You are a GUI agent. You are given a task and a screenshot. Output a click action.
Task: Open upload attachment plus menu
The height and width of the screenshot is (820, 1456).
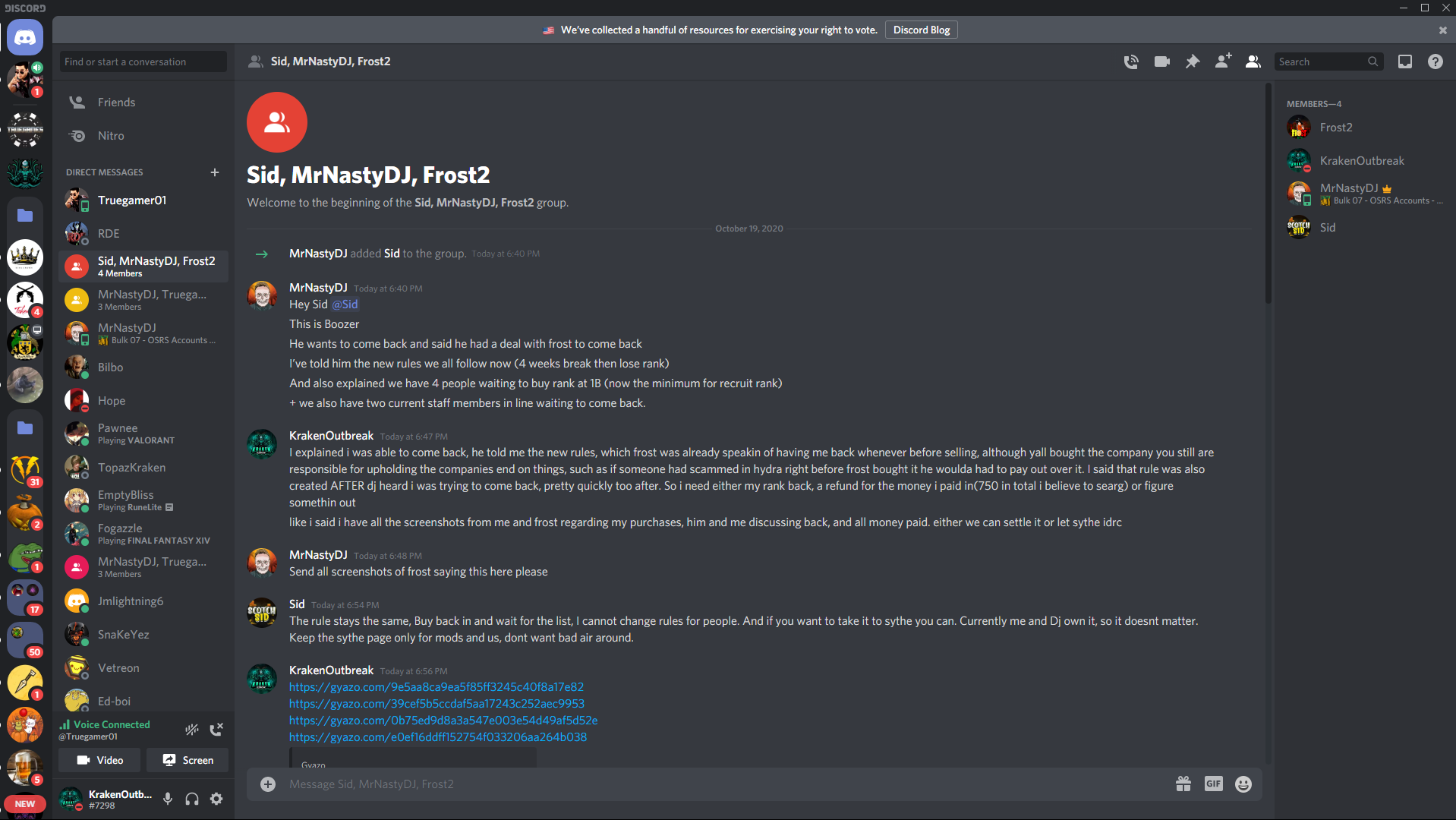(x=268, y=784)
